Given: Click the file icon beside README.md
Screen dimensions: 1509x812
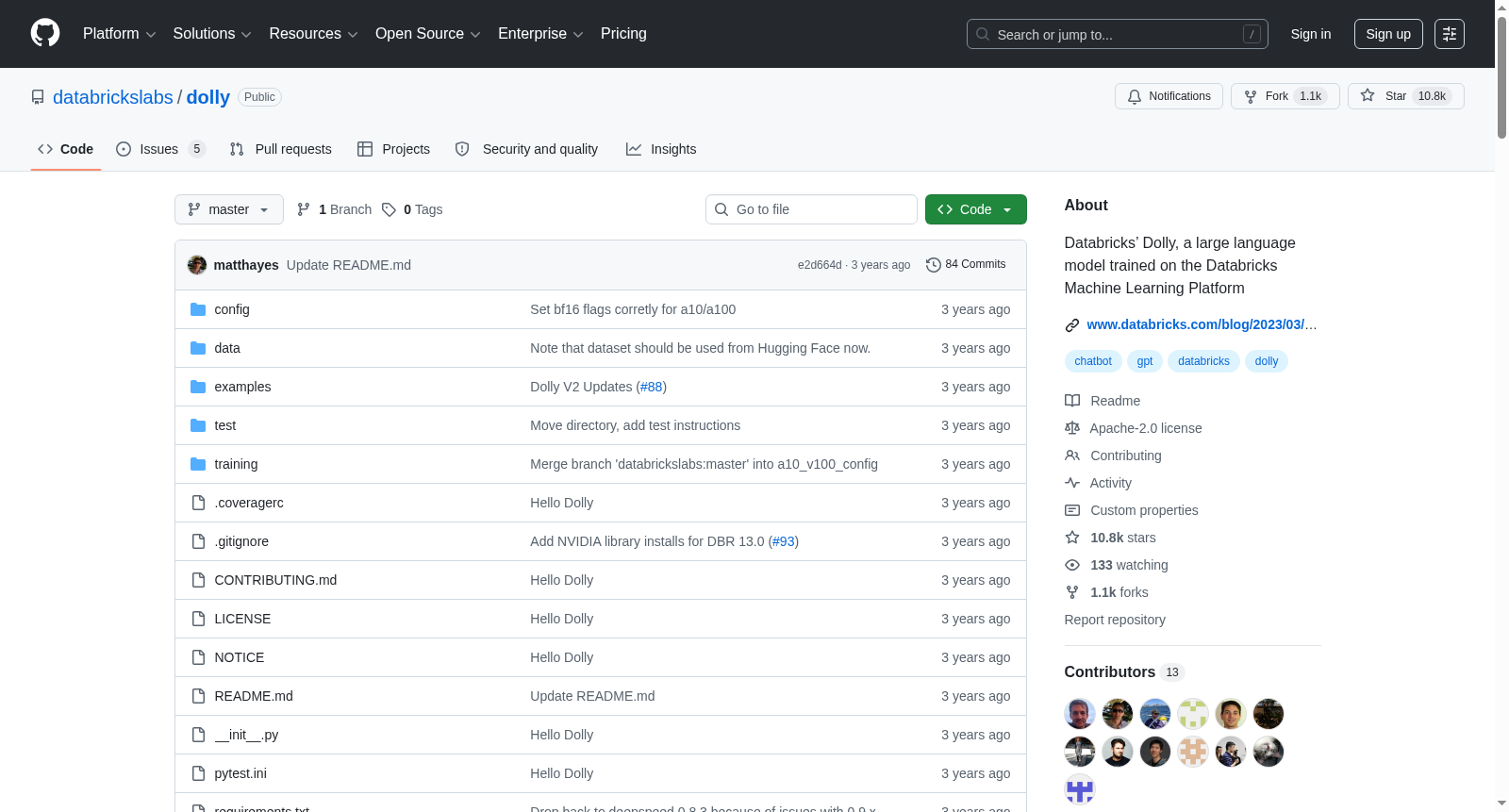Looking at the screenshot, I should [198, 696].
